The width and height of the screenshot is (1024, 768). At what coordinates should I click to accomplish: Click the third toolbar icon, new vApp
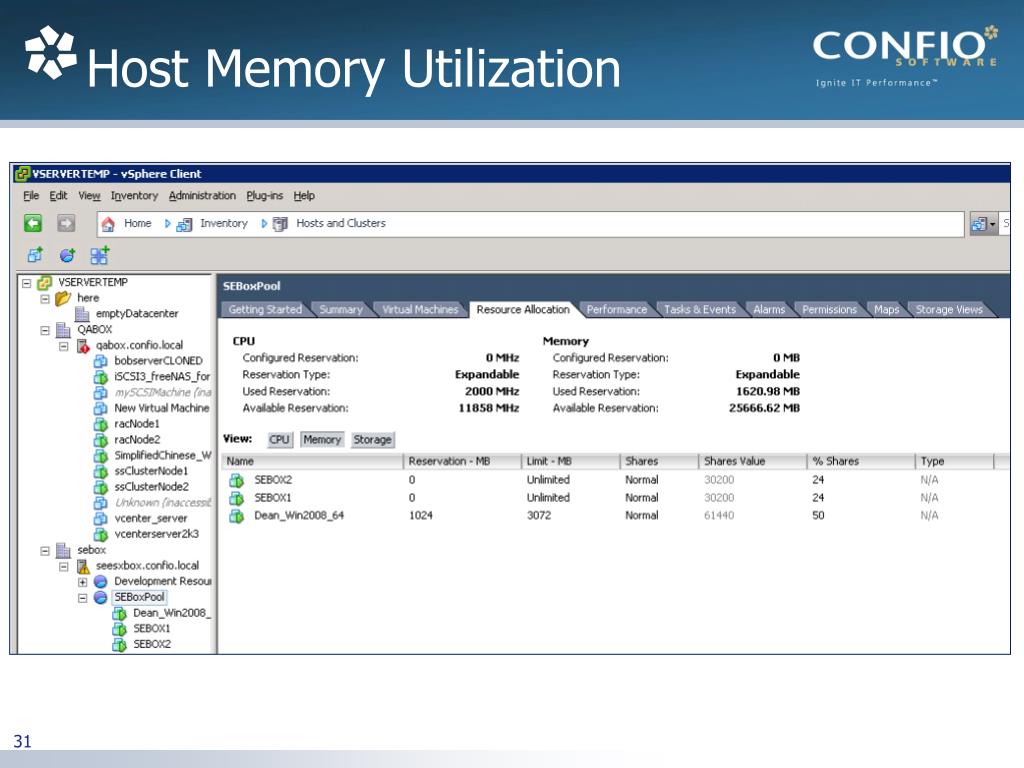[99, 255]
